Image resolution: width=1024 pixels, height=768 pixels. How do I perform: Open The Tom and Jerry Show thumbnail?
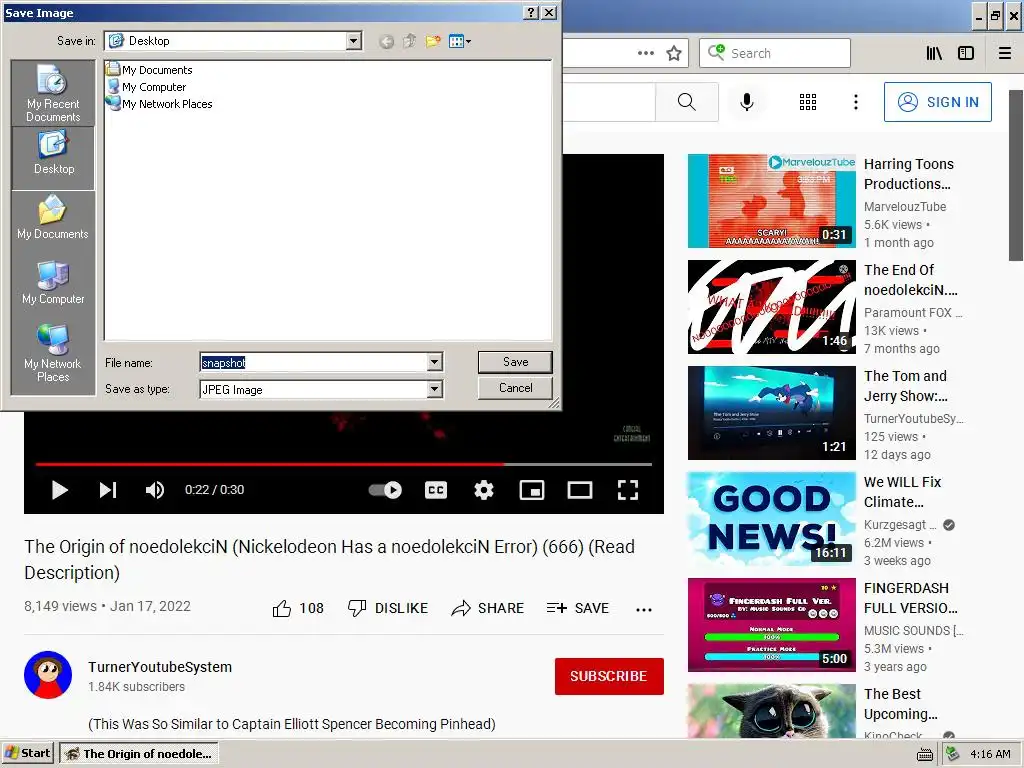771,413
